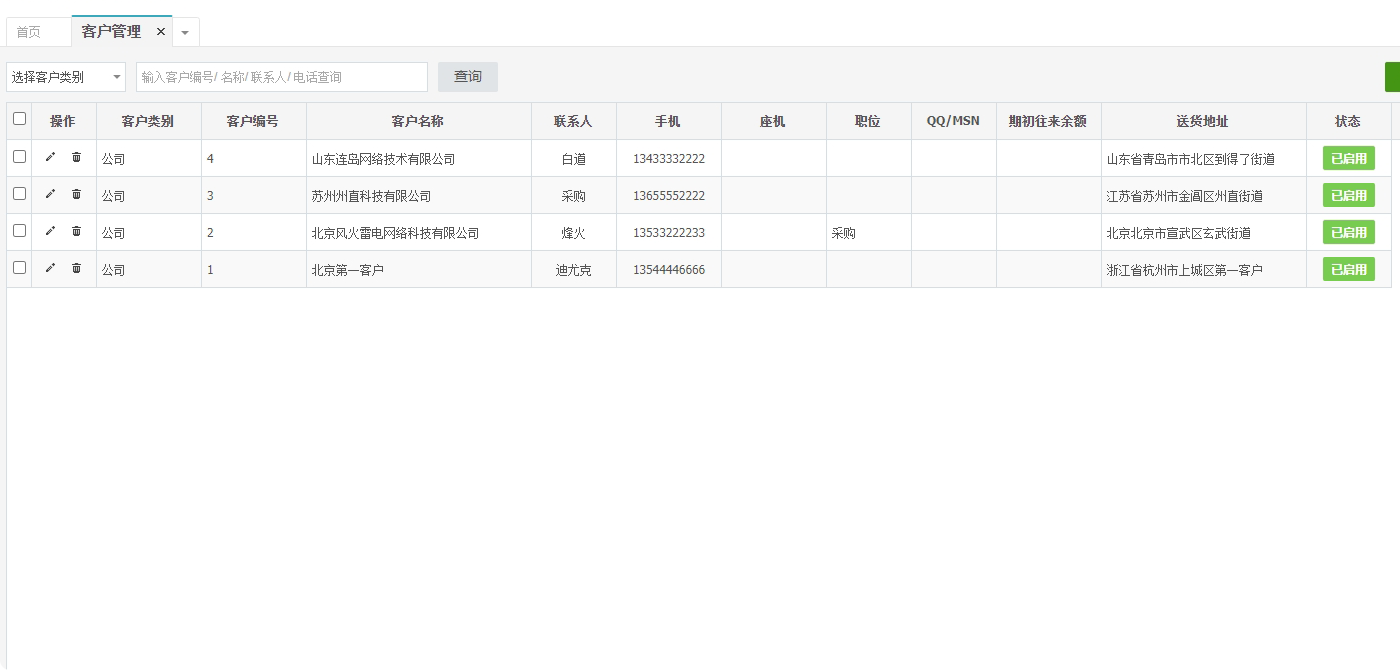Toggle the select-all checkbox in table header

[x=19, y=119]
